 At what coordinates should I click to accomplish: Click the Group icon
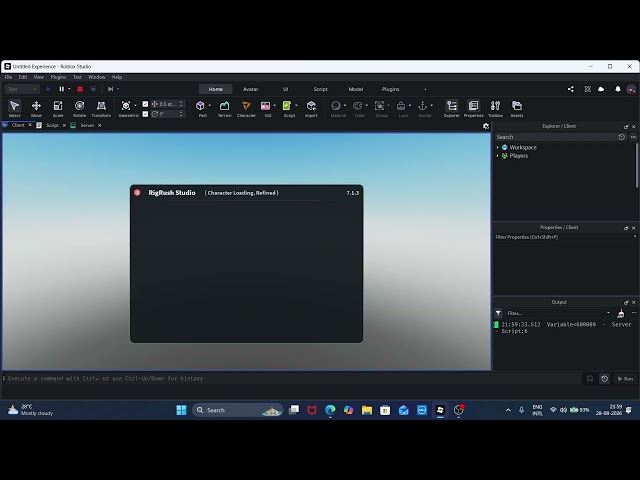(379, 106)
